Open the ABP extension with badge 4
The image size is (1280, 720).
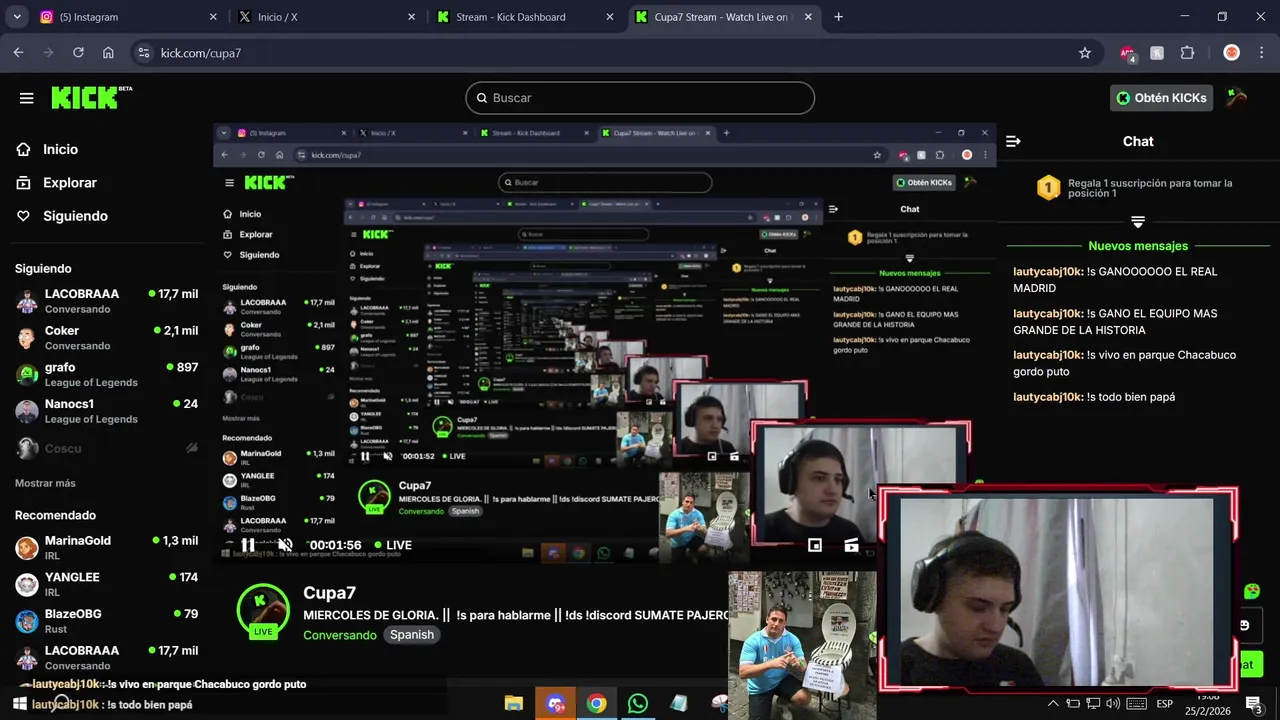pyautogui.click(x=1128, y=53)
